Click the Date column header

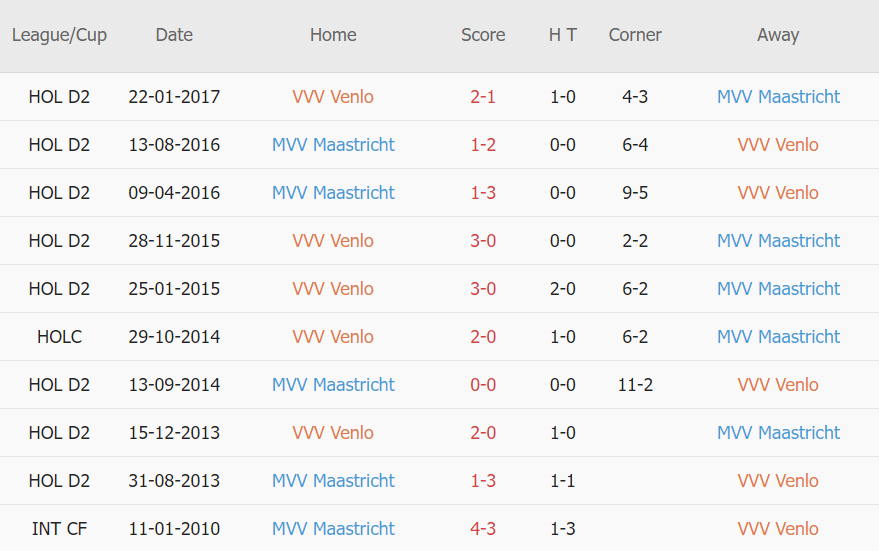click(x=174, y=35)
